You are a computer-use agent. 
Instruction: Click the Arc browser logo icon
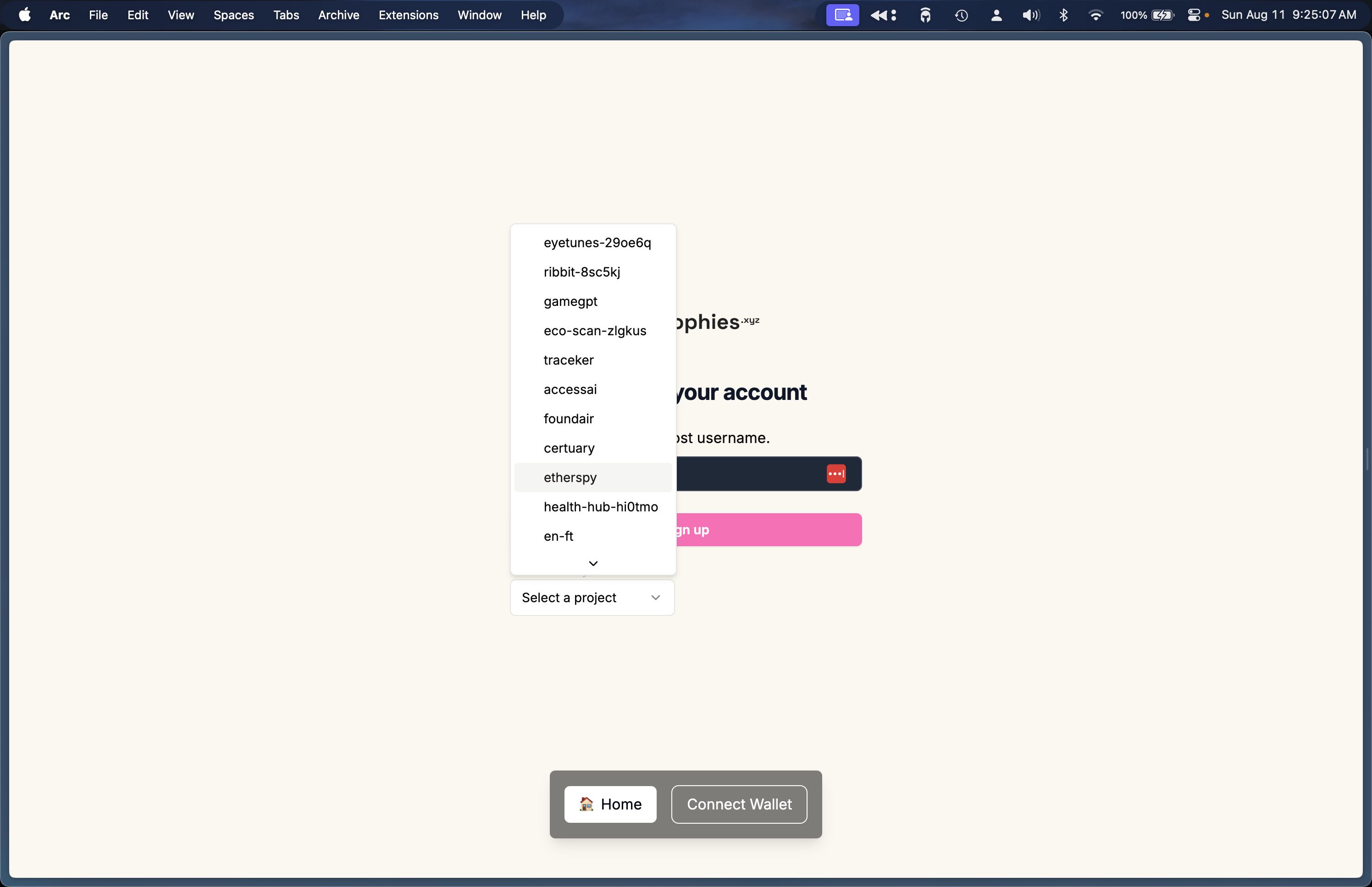[59, 15]
